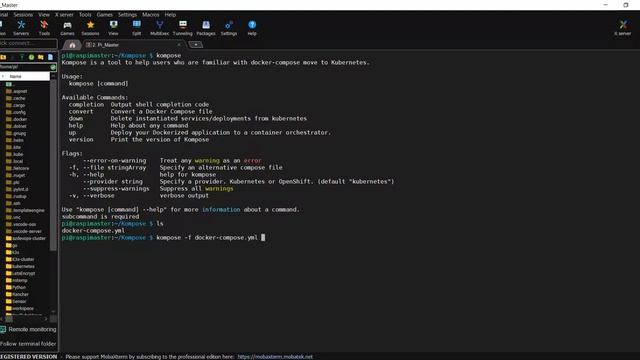Open the Help menu
This screenshot has width=640, height=360.
point(170,15)
